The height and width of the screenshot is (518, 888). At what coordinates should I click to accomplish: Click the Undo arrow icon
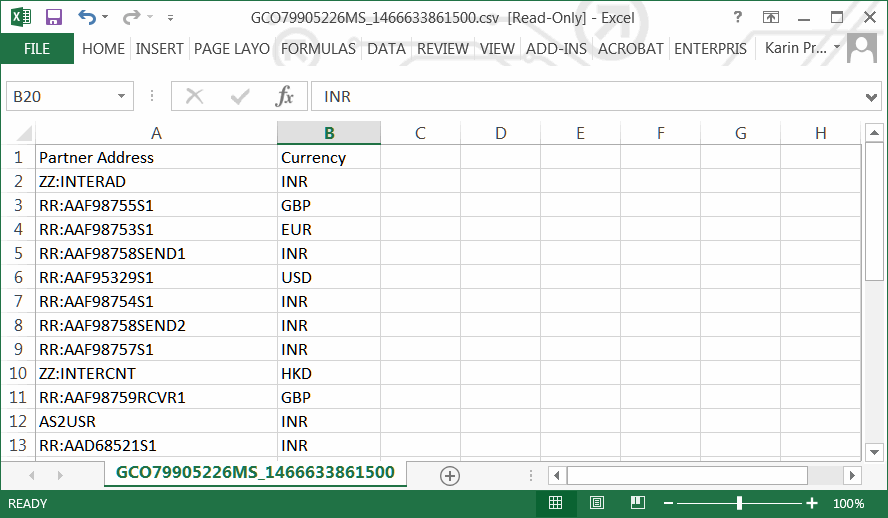pyautogui.click(x=86, y=17)
